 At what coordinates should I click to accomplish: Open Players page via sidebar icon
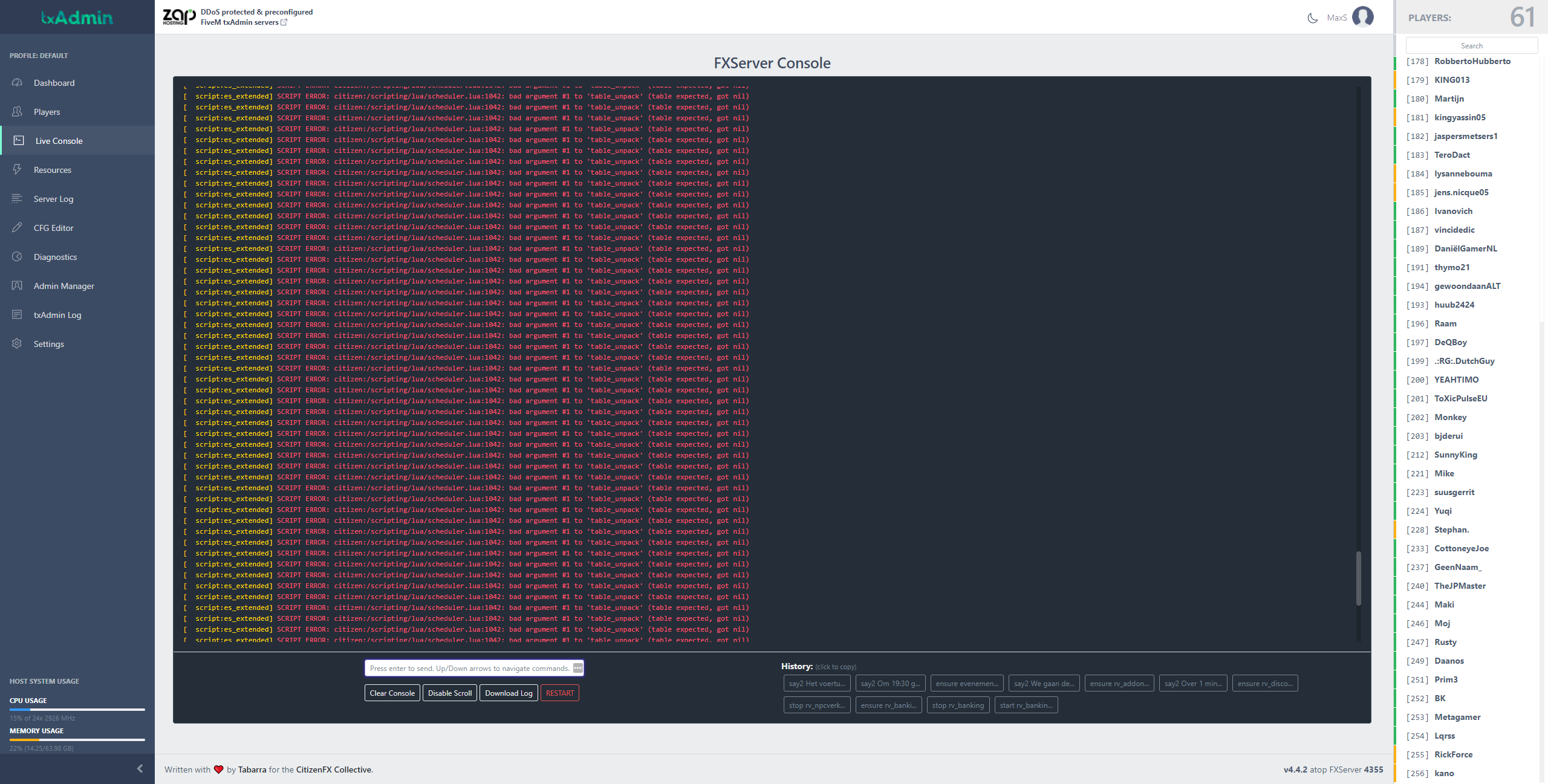pyautogui.click(x=17, y=112)
